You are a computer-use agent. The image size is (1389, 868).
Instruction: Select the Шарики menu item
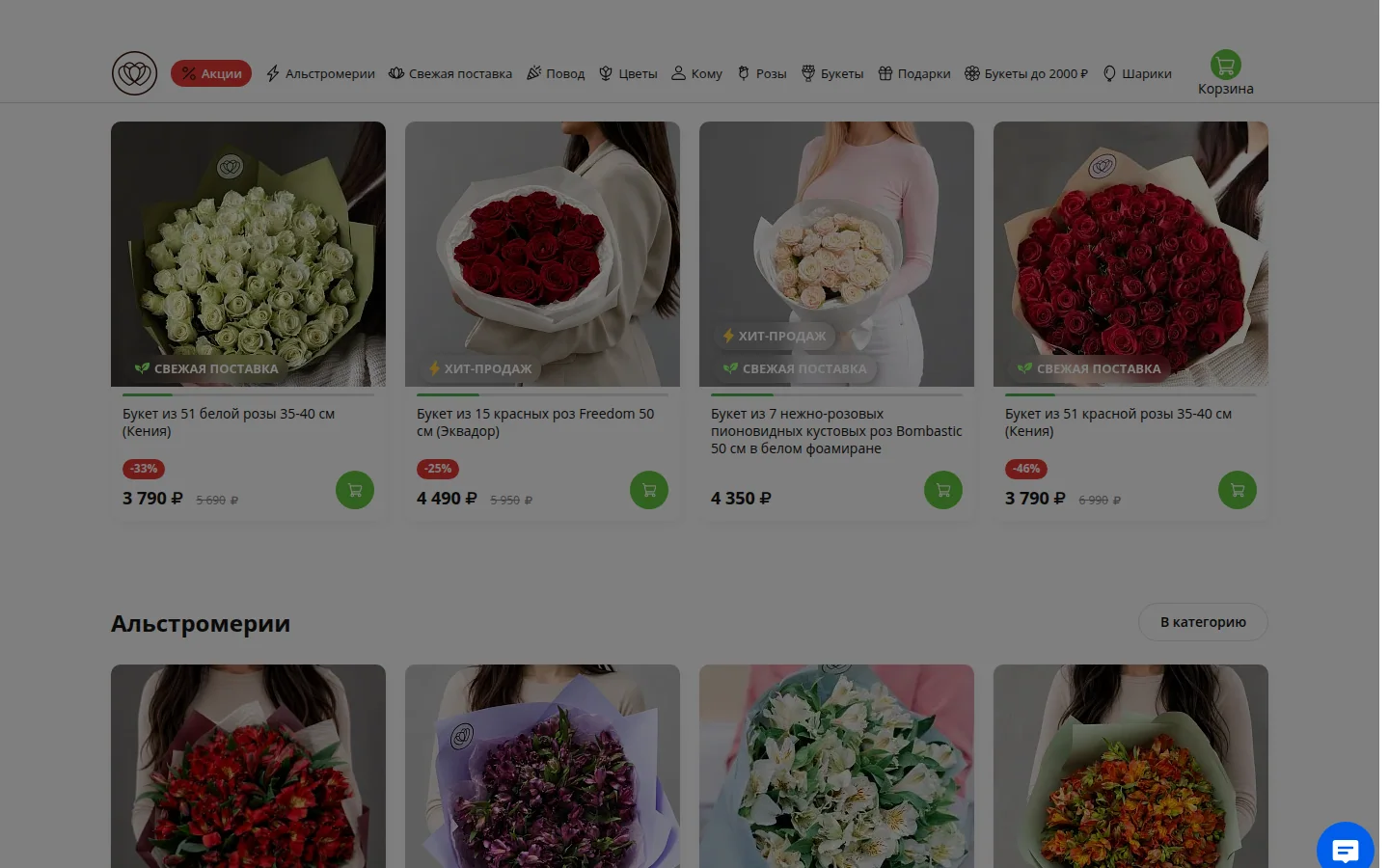(x=1137, y=73)
